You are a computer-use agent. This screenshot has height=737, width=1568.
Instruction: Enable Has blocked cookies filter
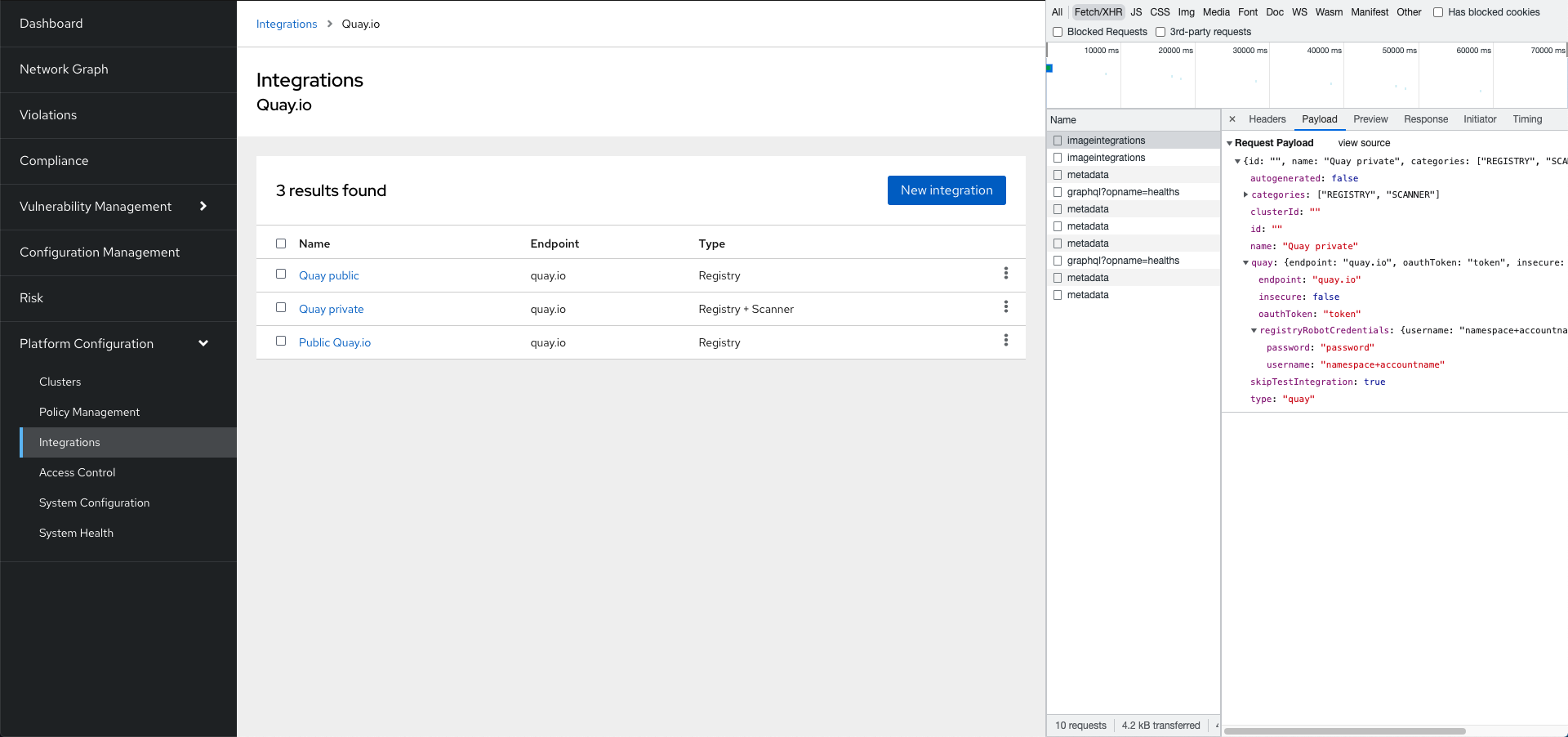click(1438, 12)
